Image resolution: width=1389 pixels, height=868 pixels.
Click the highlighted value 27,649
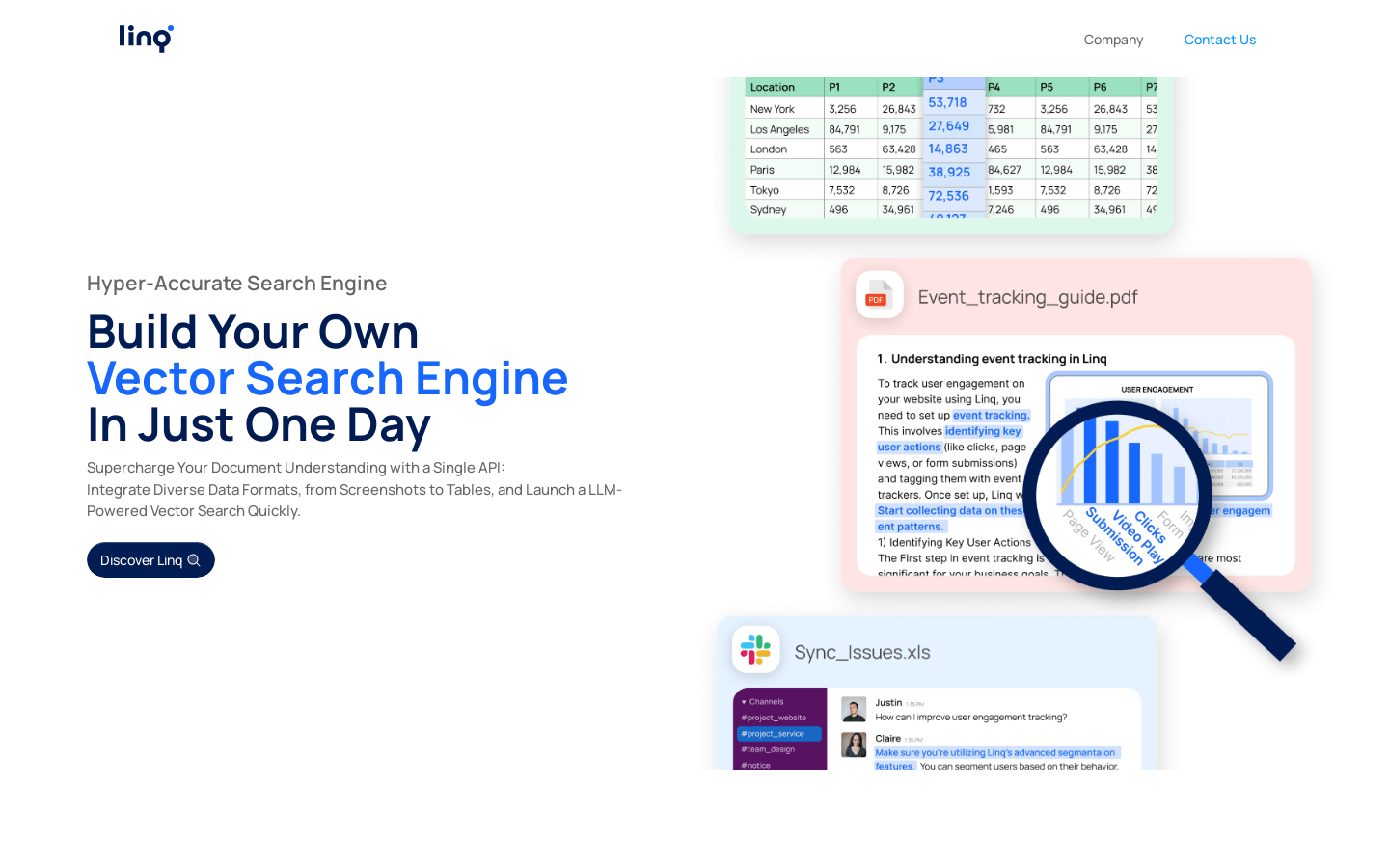[949, 125]
